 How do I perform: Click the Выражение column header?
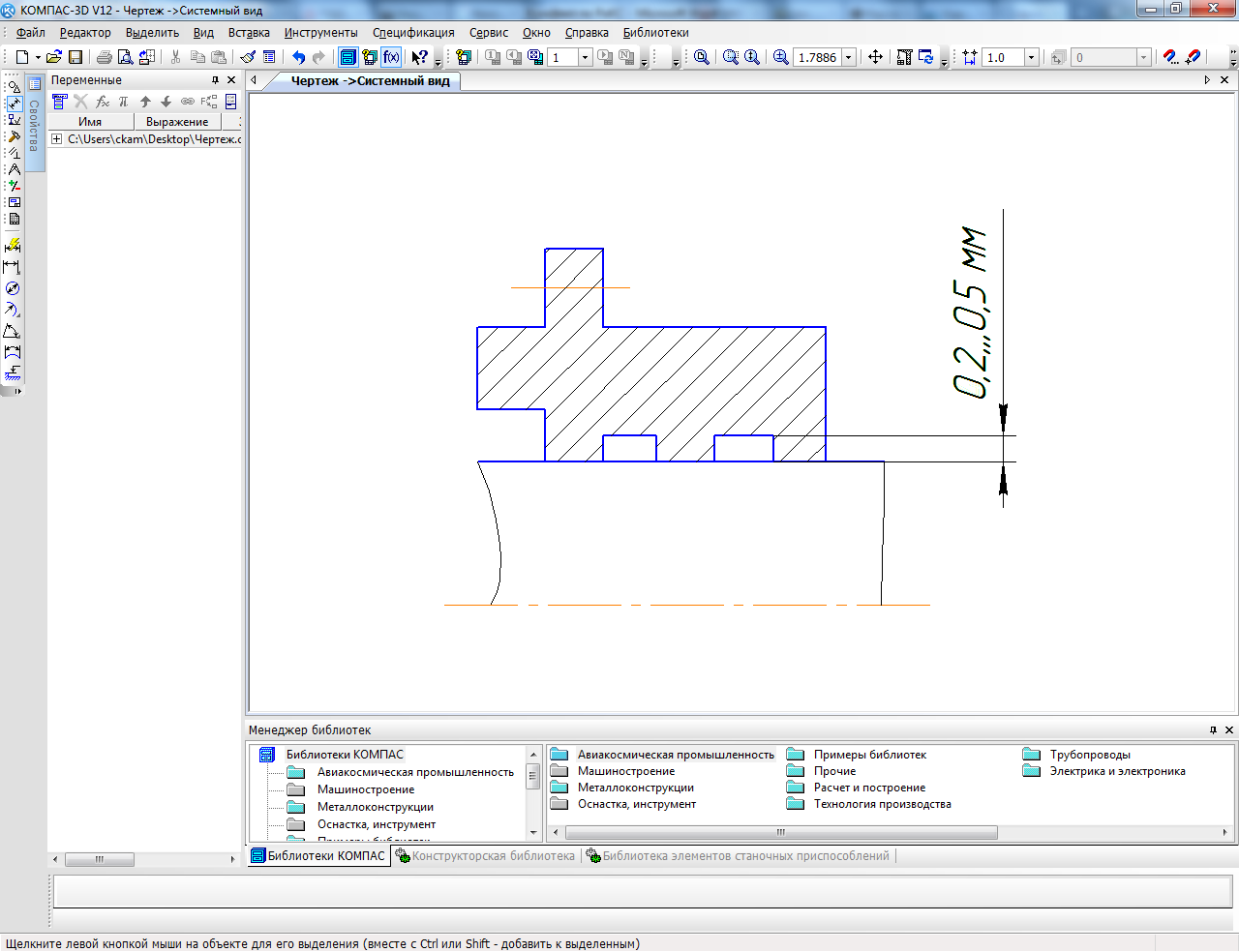177,122
